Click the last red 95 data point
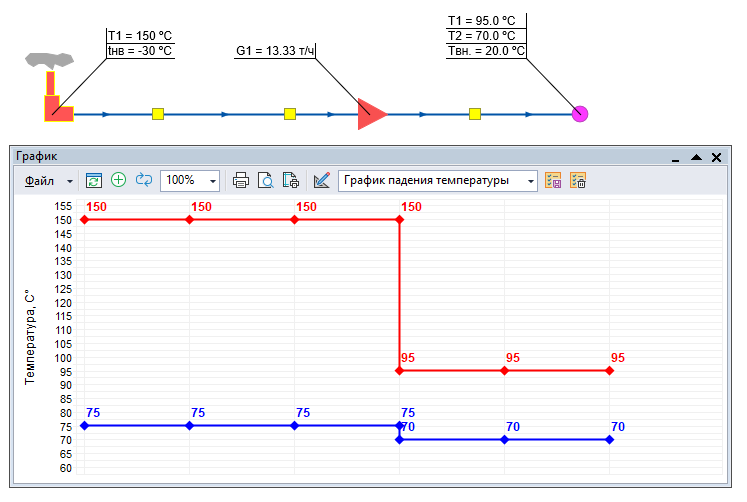This screenshot has width=747, height=502. coord(610,371)
